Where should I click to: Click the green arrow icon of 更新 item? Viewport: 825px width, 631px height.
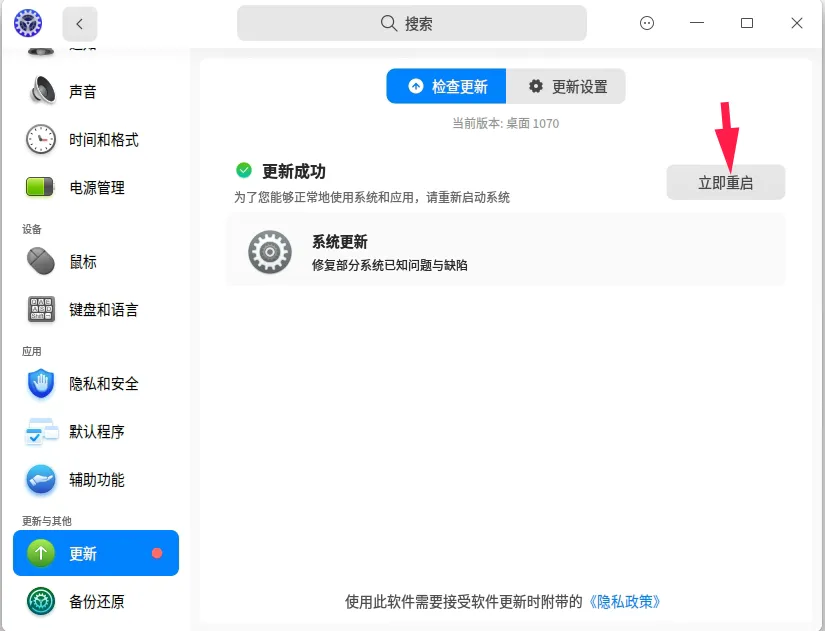point(41,553)
